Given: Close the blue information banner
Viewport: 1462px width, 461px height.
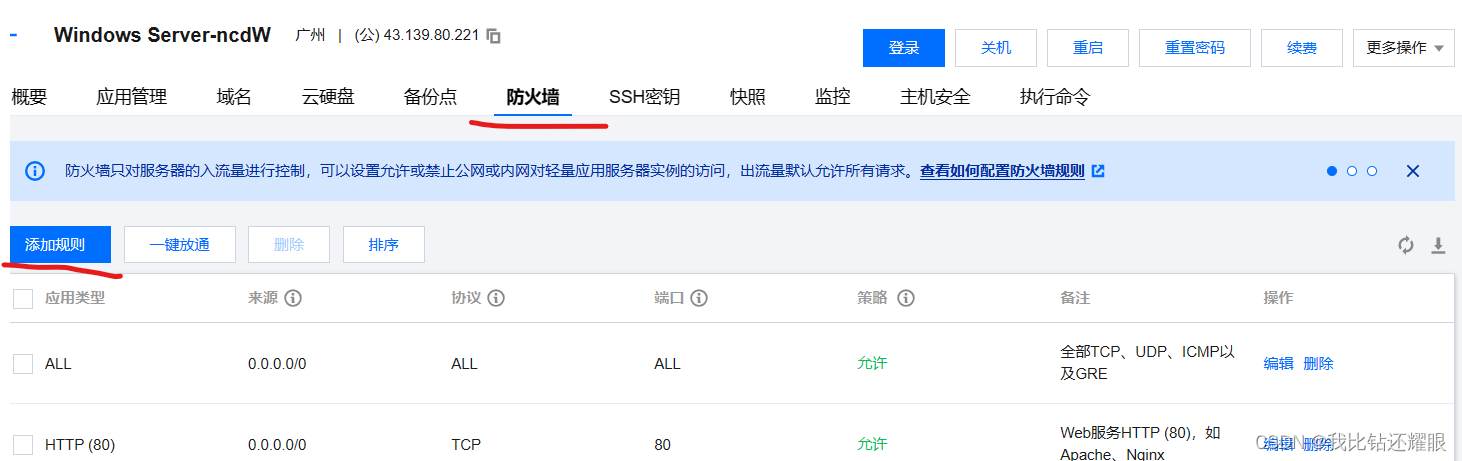Looking at the screenshot, I should coord(1413,171).
